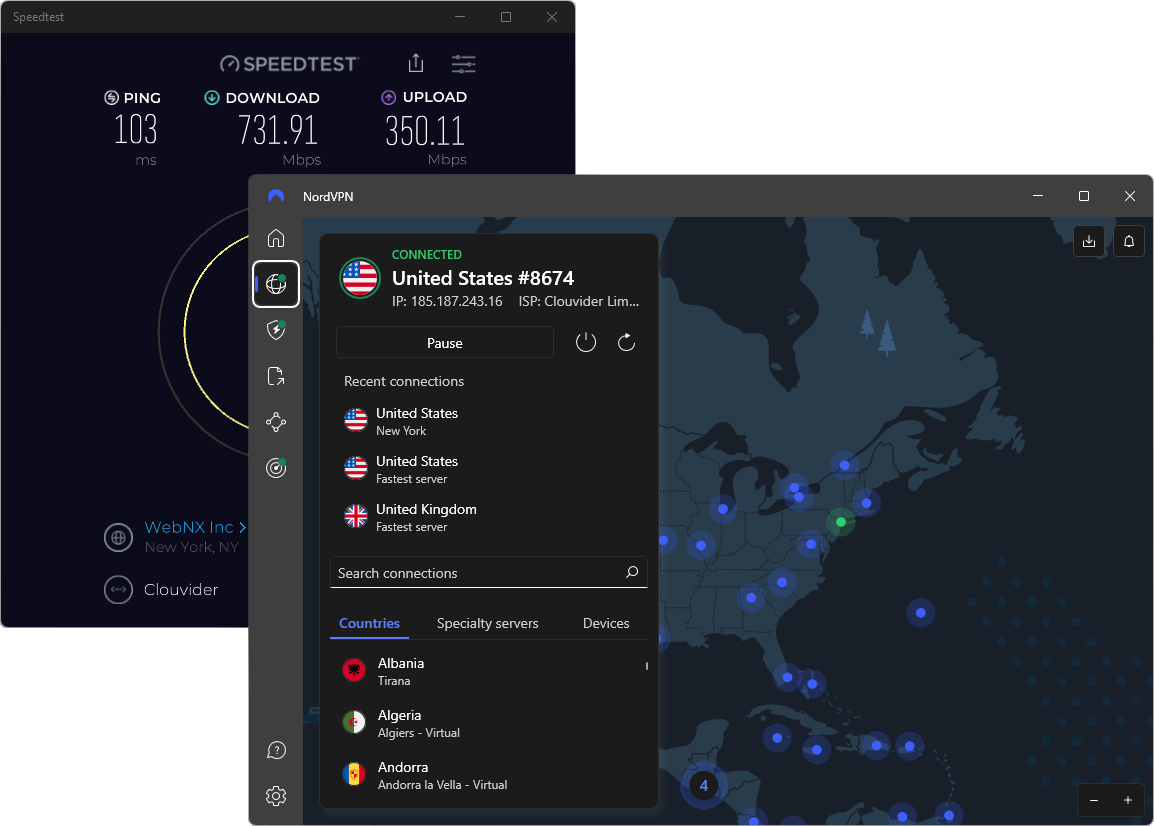The image size is (1154, 826).
Task: Open the help question bubble icon
Action: click(276, 750)
